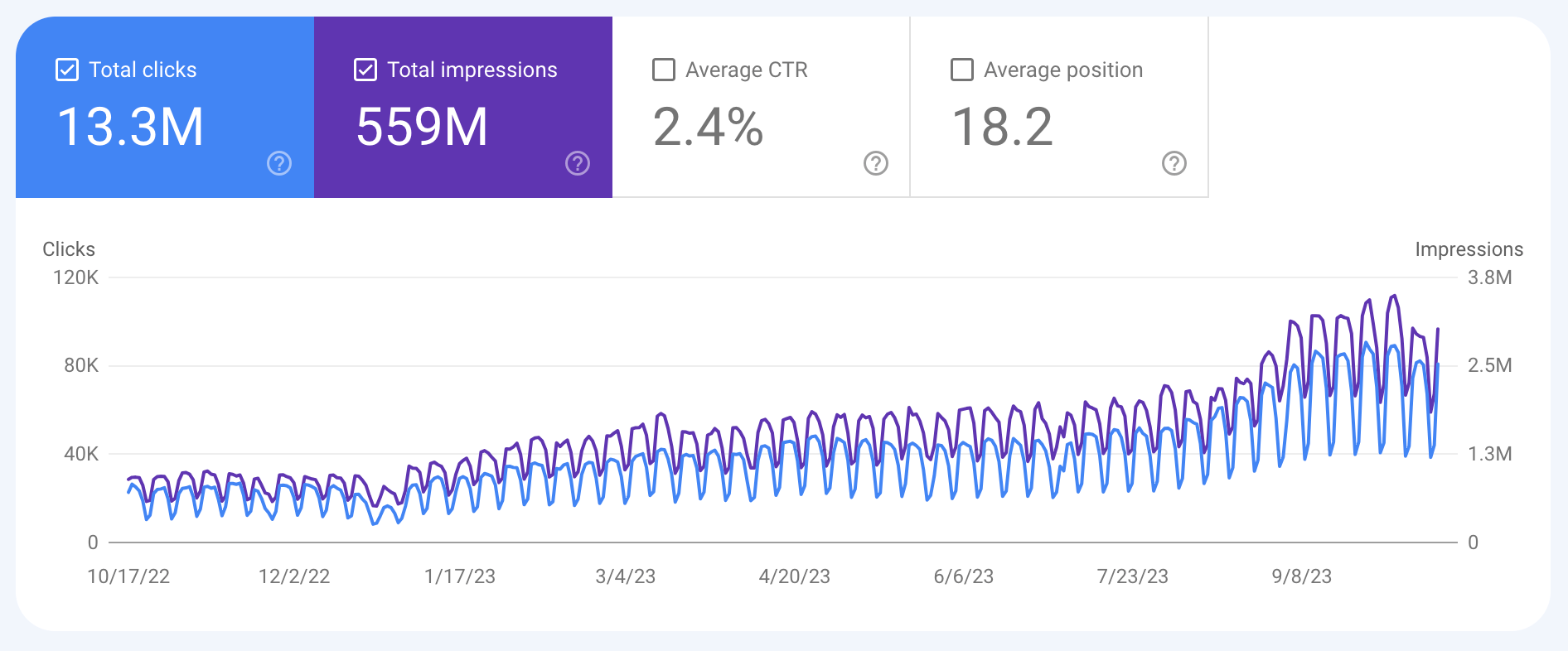Click the 120K clicks axis label
Screen dimensions: 1568x651
pos(75,277)
